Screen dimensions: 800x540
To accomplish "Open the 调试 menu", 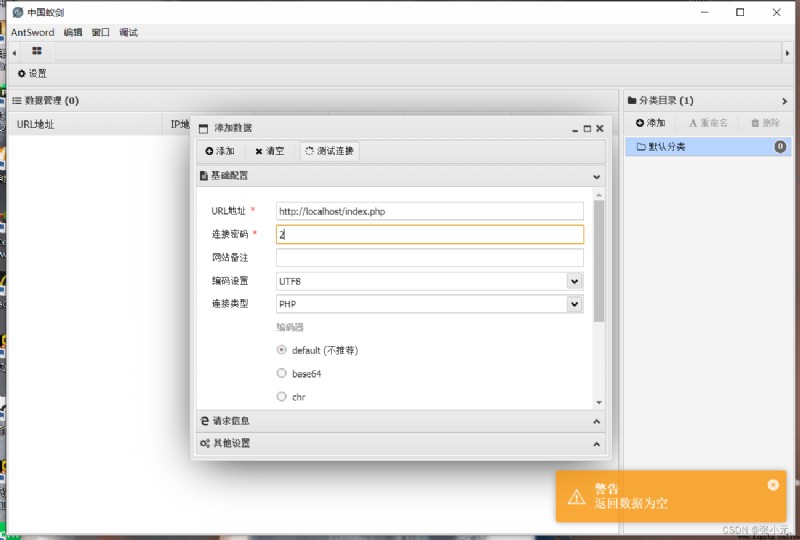I will click(129, 33).
